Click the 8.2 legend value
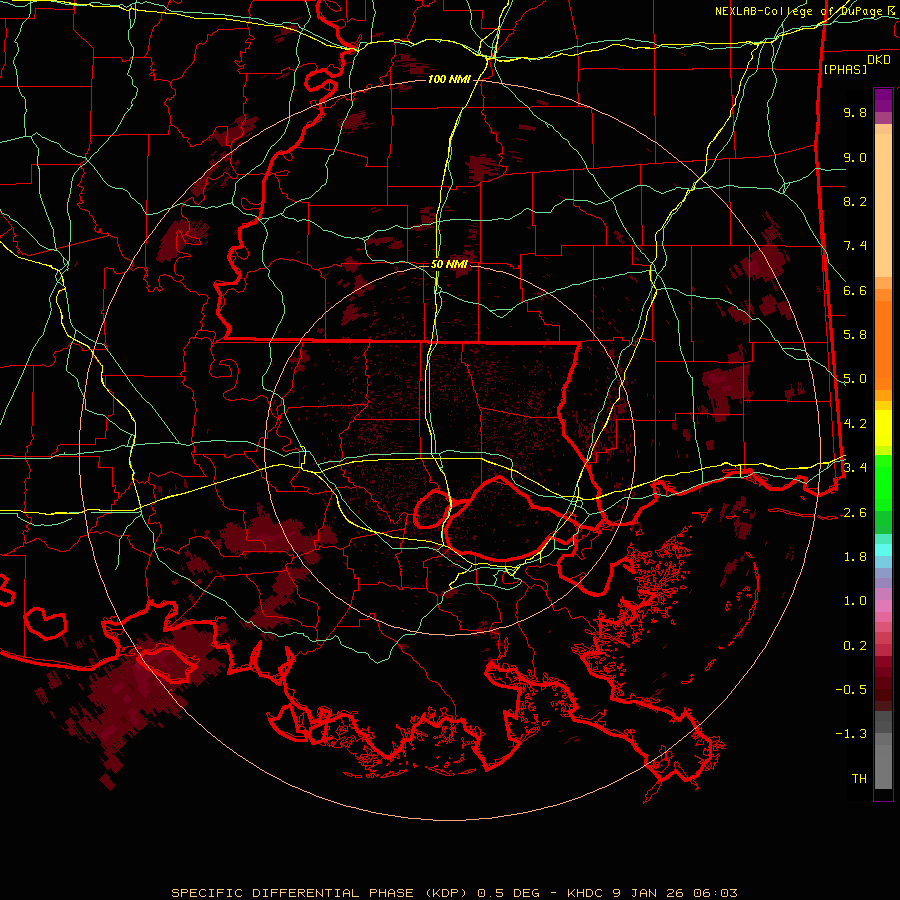Screen dimensions: 900x900 [855, 201]
